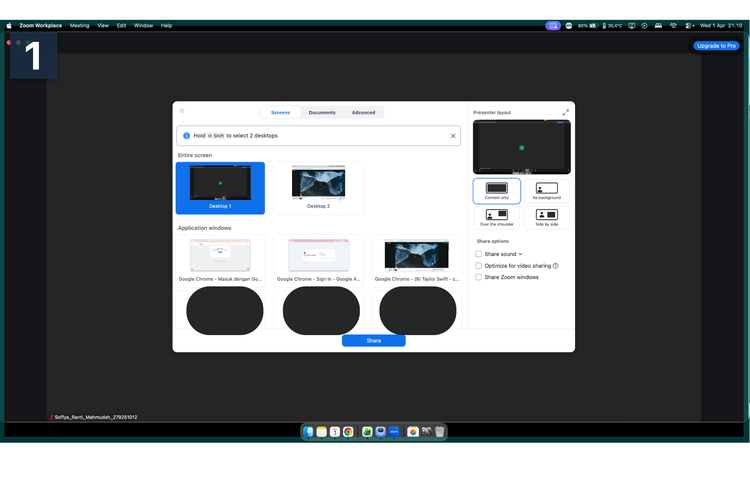Enable the Share sound checkbox
Viewport: 750px width, 500px height.
coord(478,254)
